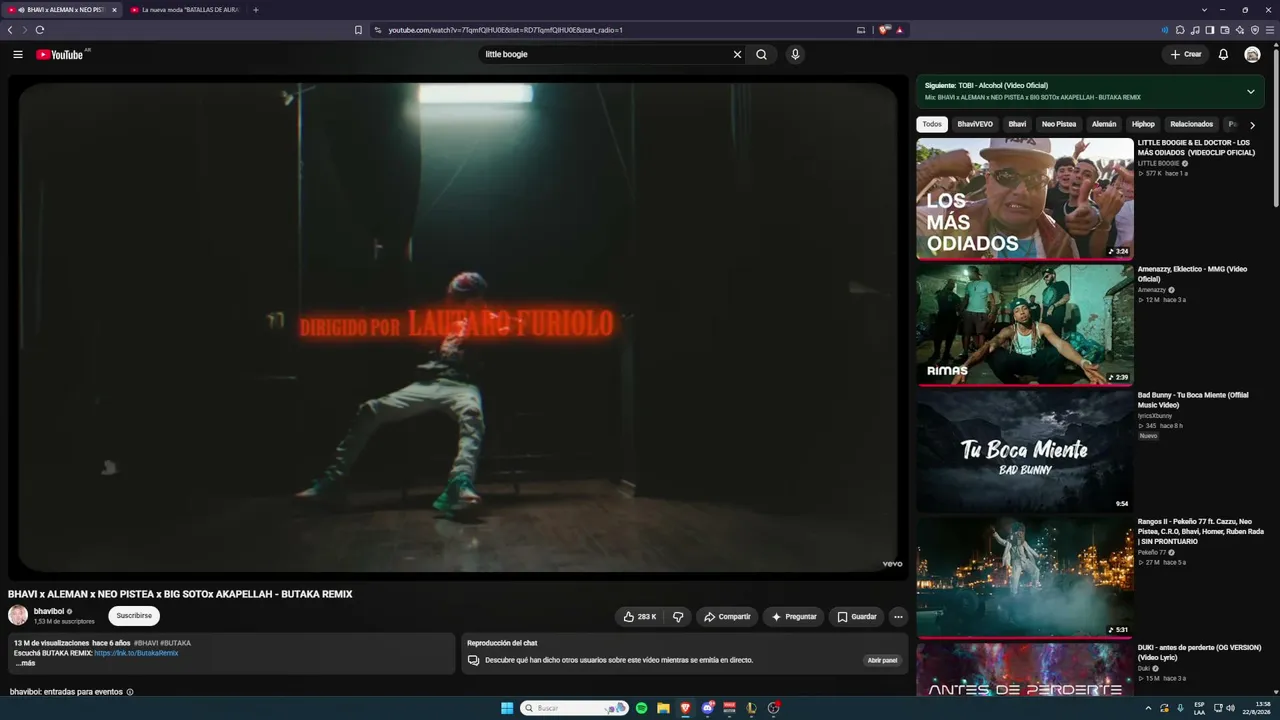Open the Windows Start menu
Image resolution: width=1280 pixels, height=720 pixels.
(507, 708)
